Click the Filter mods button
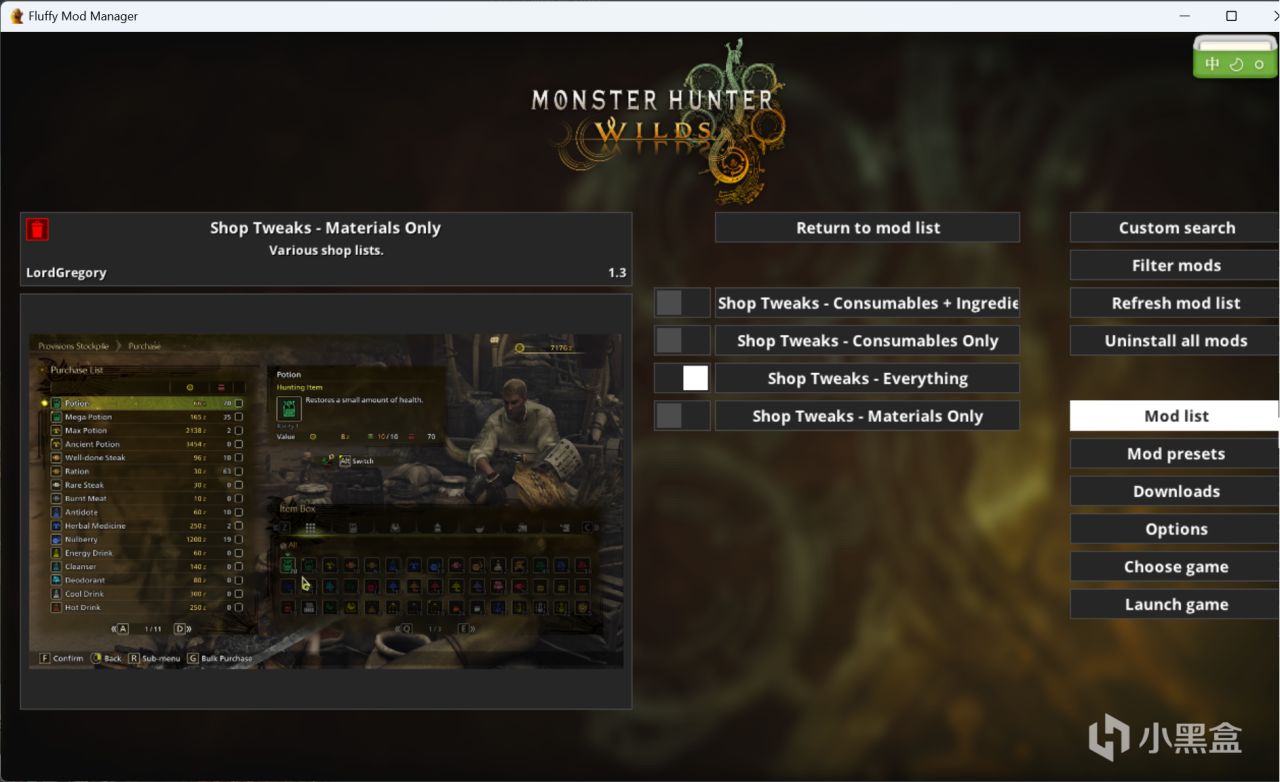Image resolution: width=1280 pixels, height=782 pixels. (1176, 265)
